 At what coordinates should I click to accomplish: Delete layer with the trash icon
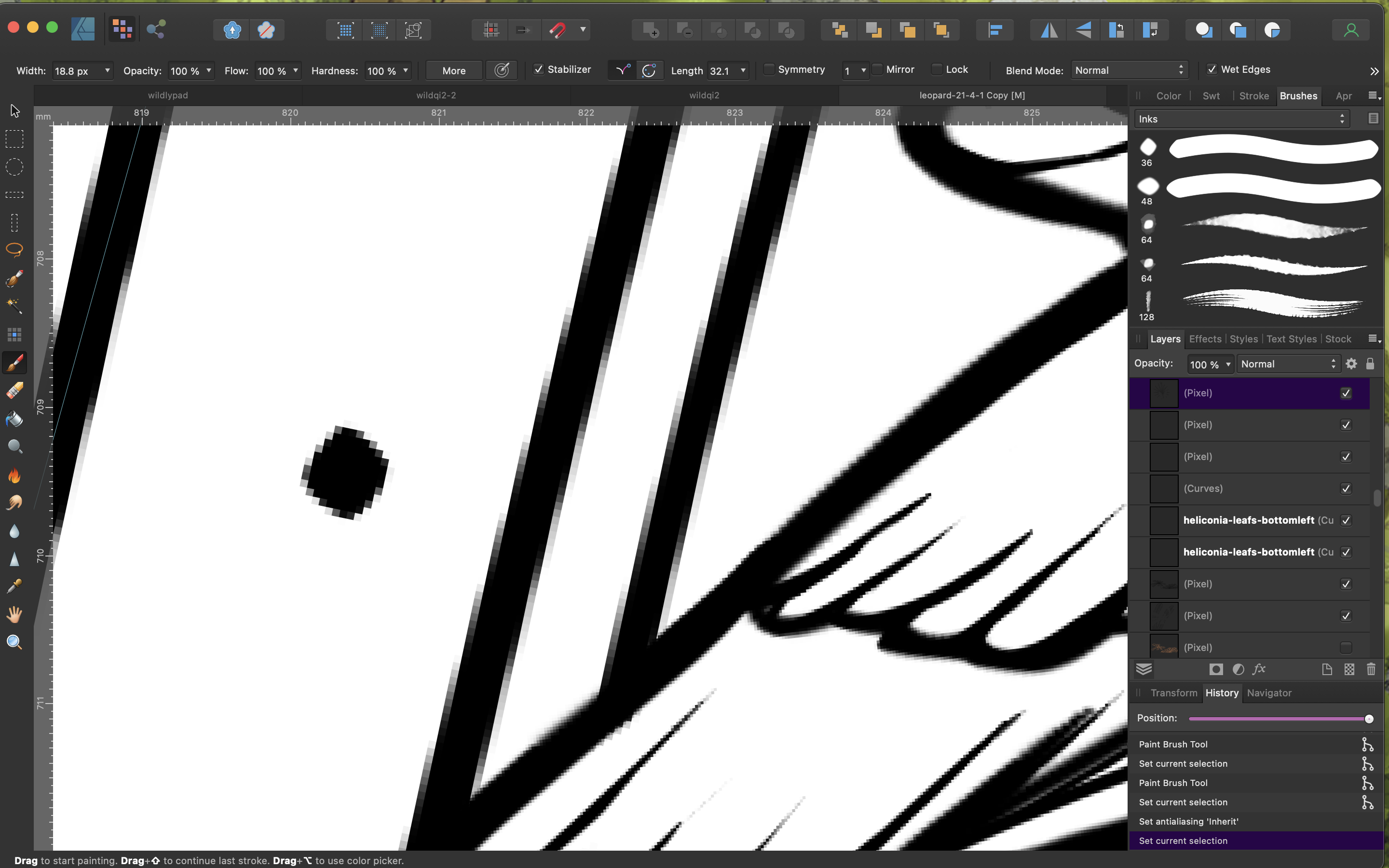(1371, 669)
